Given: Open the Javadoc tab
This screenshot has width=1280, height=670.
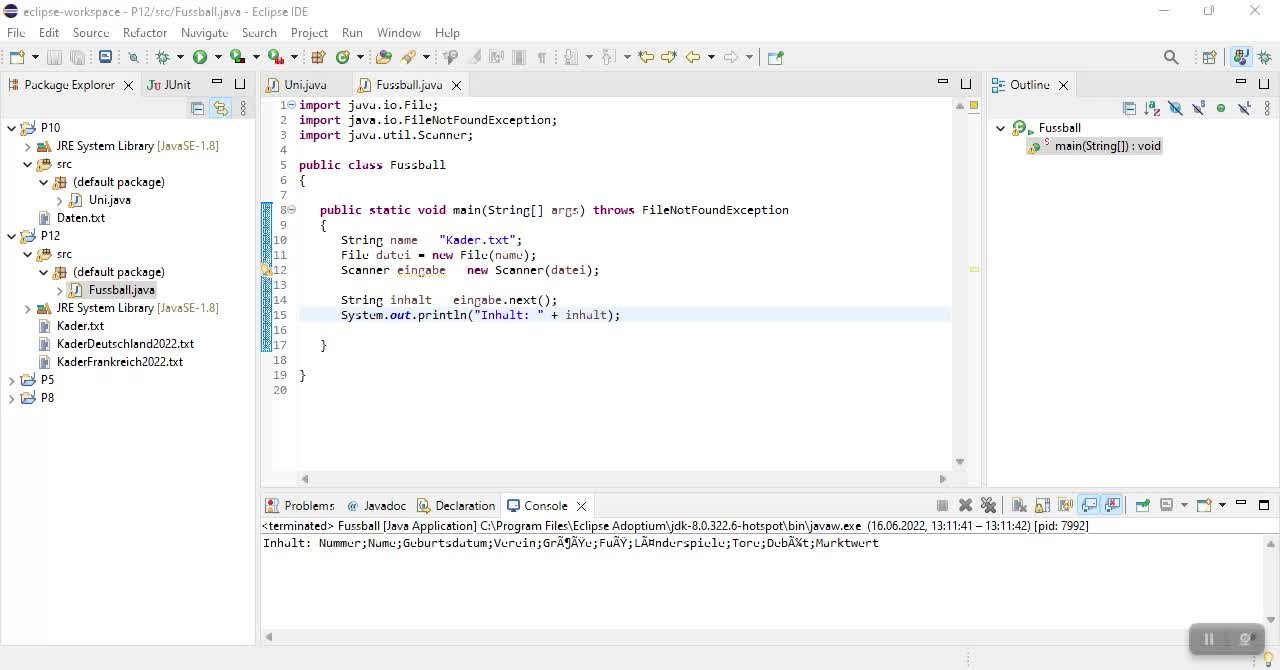Looking at the screenshot, I should tap(376, 505).
